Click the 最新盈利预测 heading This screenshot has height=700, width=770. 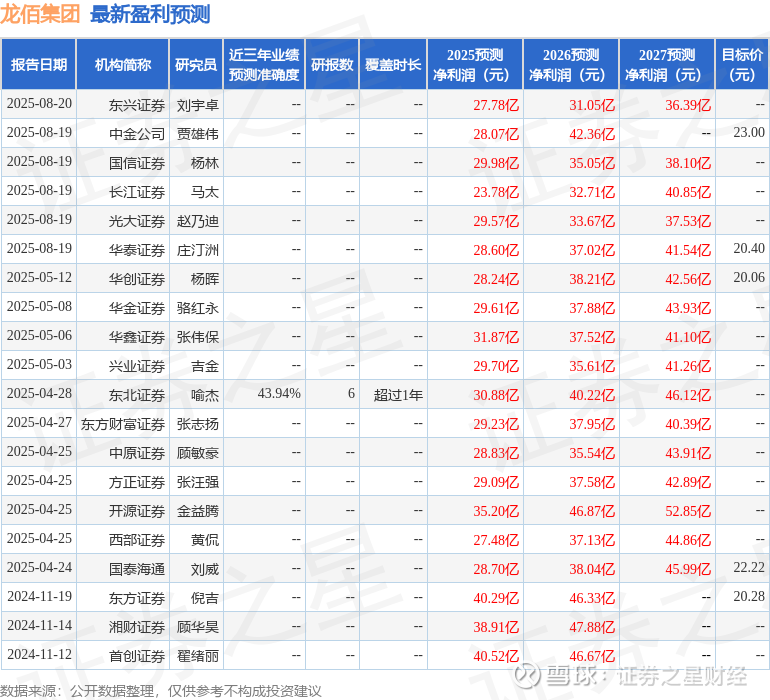[150, 14]
